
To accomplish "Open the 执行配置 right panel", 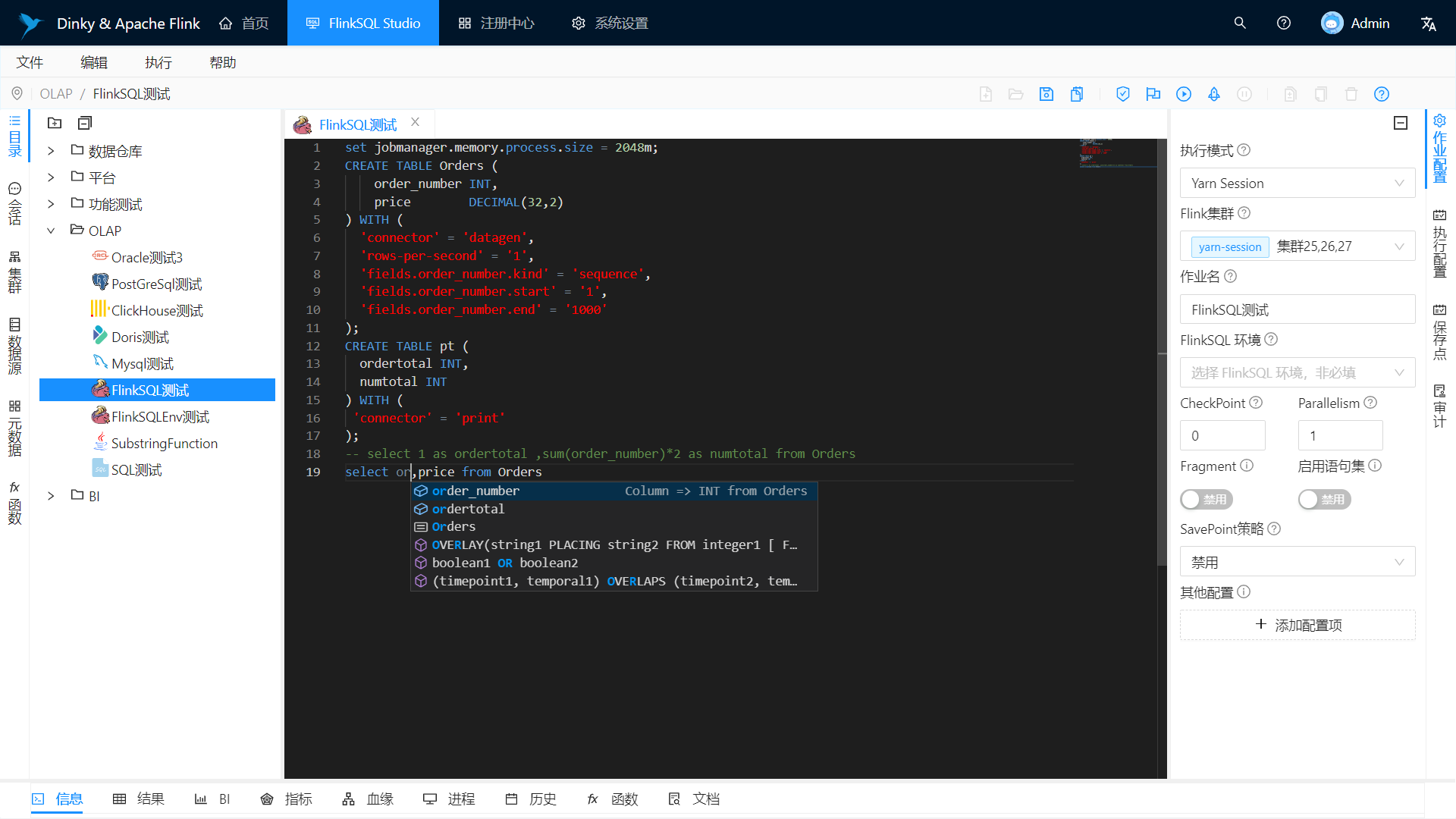I will (1439, 243).
